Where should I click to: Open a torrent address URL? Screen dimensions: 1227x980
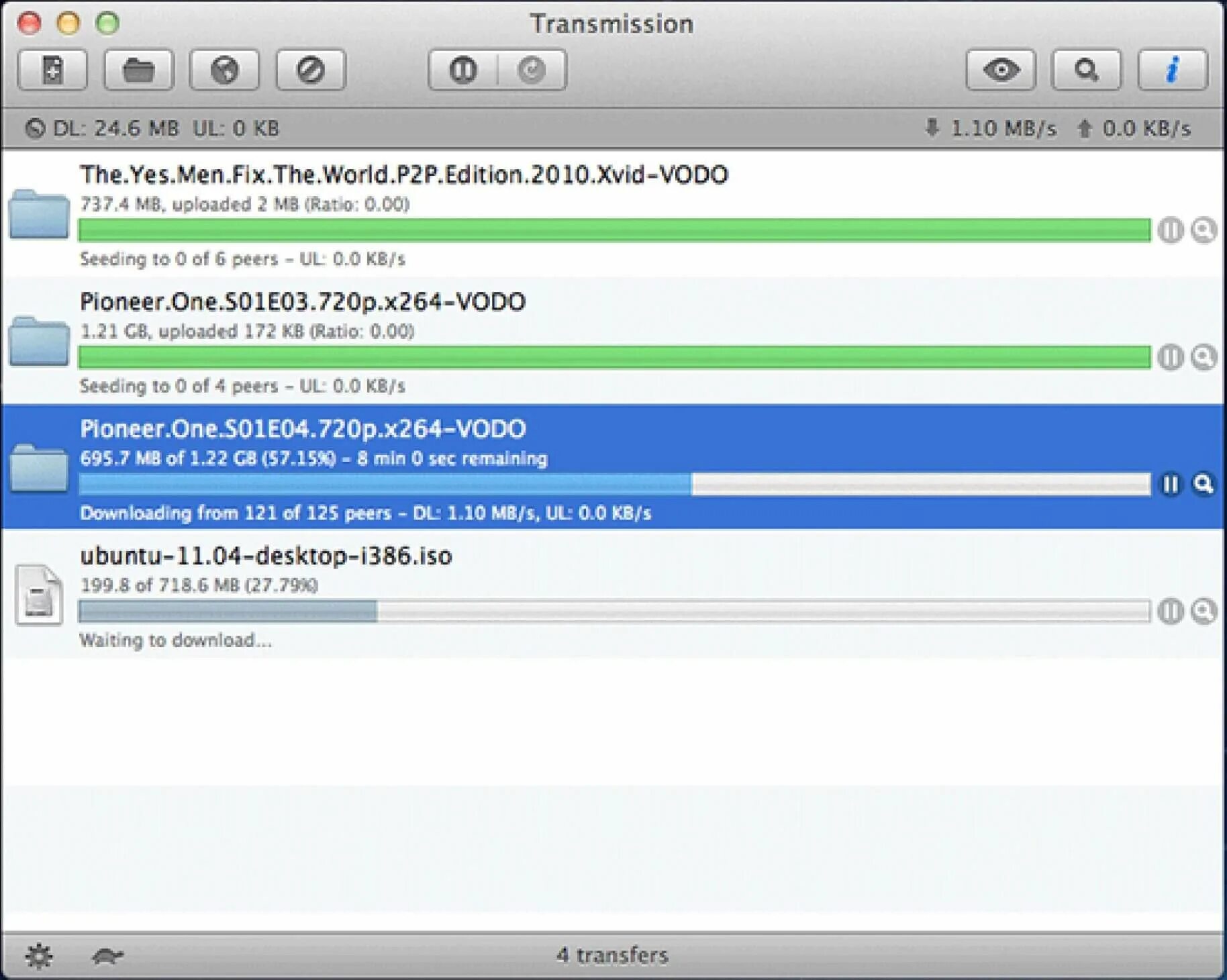point(225,69)
